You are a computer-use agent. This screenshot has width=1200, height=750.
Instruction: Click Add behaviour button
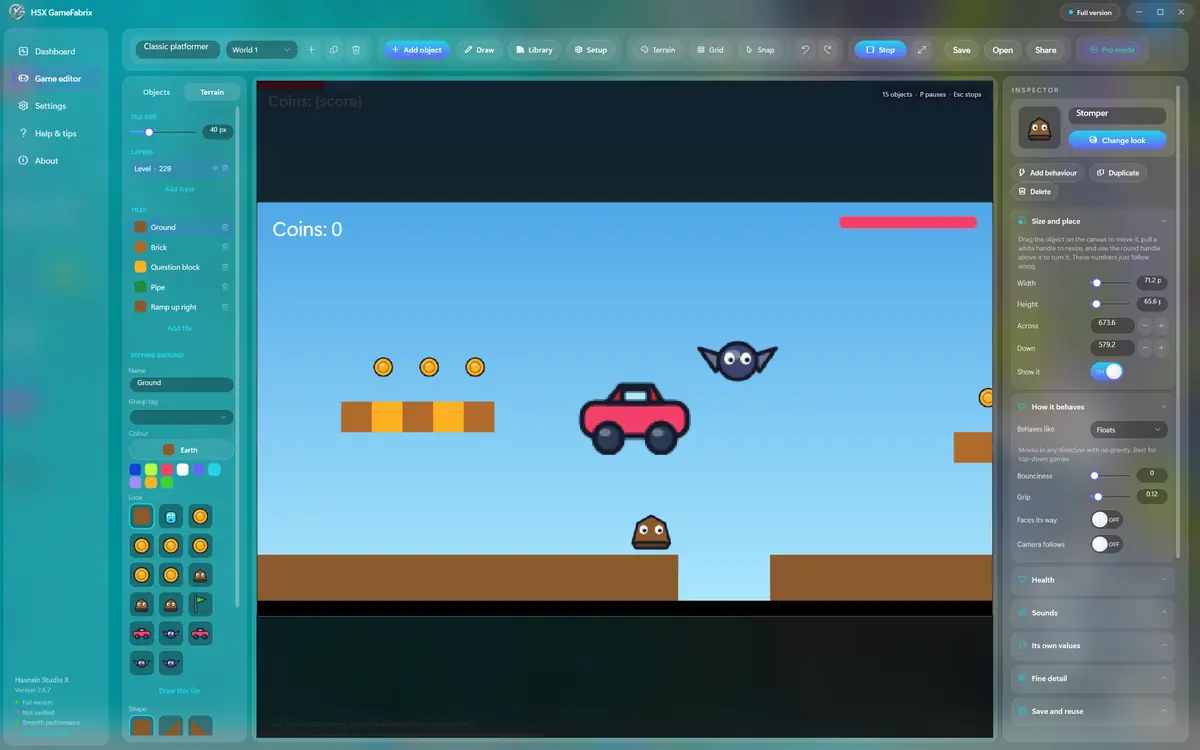point(1048,173)
